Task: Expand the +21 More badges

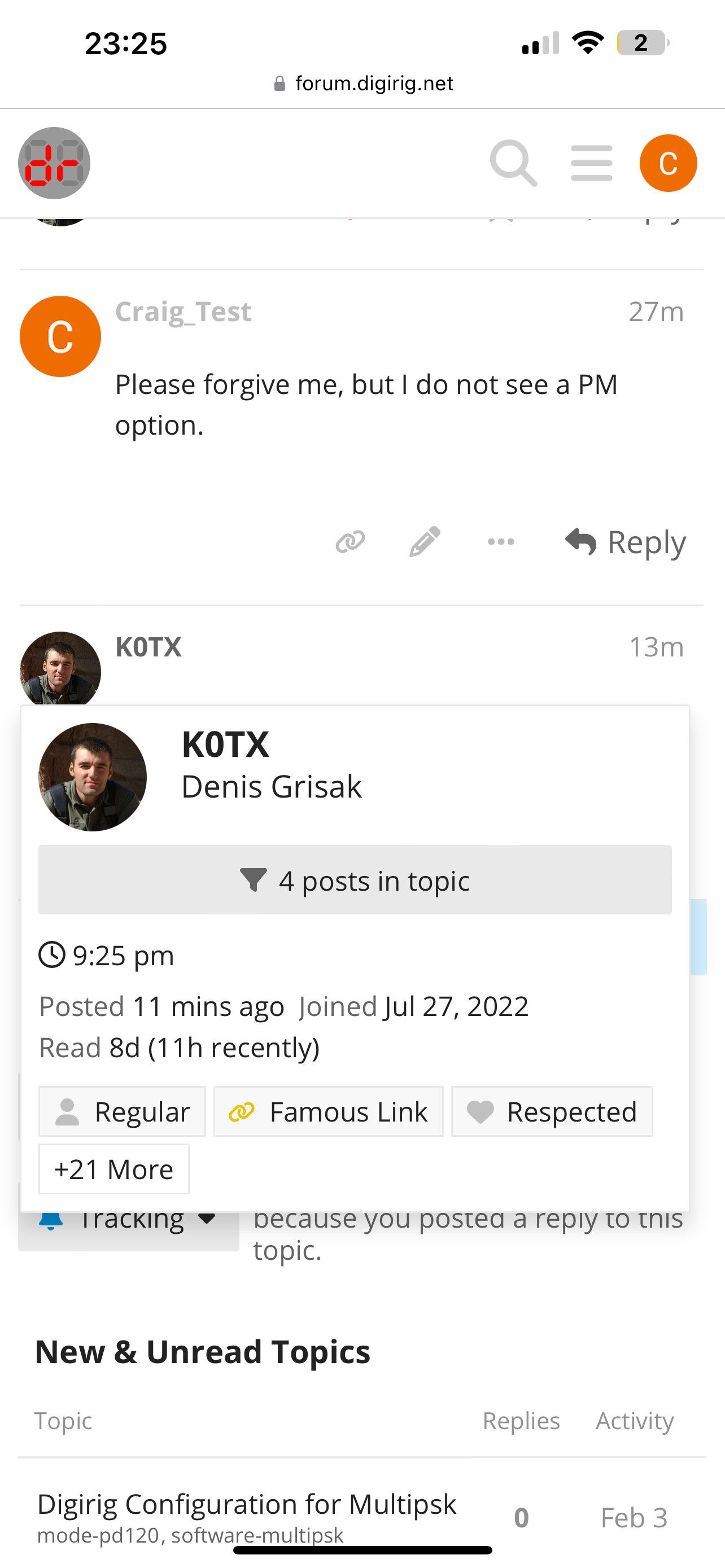Action: (x=114, y=1169)
